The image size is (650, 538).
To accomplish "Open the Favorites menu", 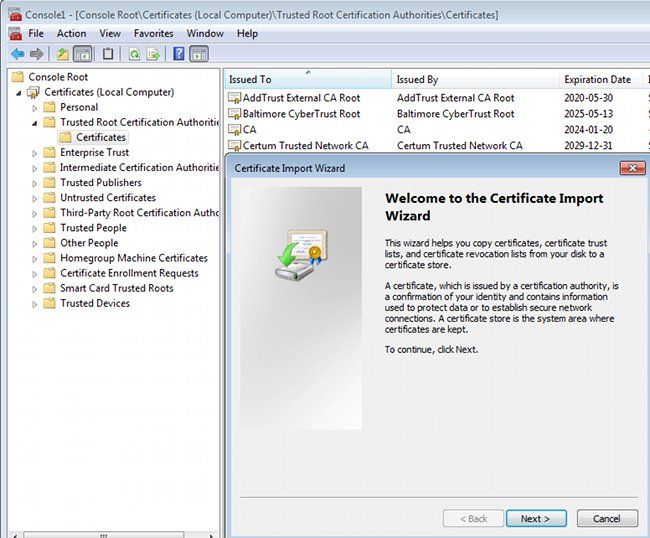I will click(153, 33).
